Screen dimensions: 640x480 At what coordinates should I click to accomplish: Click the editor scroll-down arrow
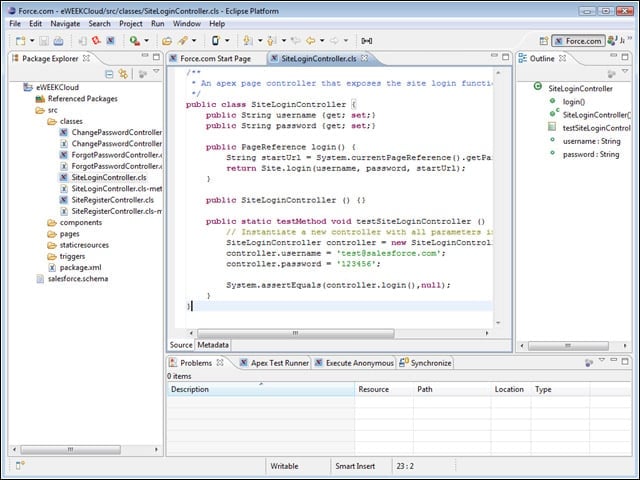tap(498, 322)
